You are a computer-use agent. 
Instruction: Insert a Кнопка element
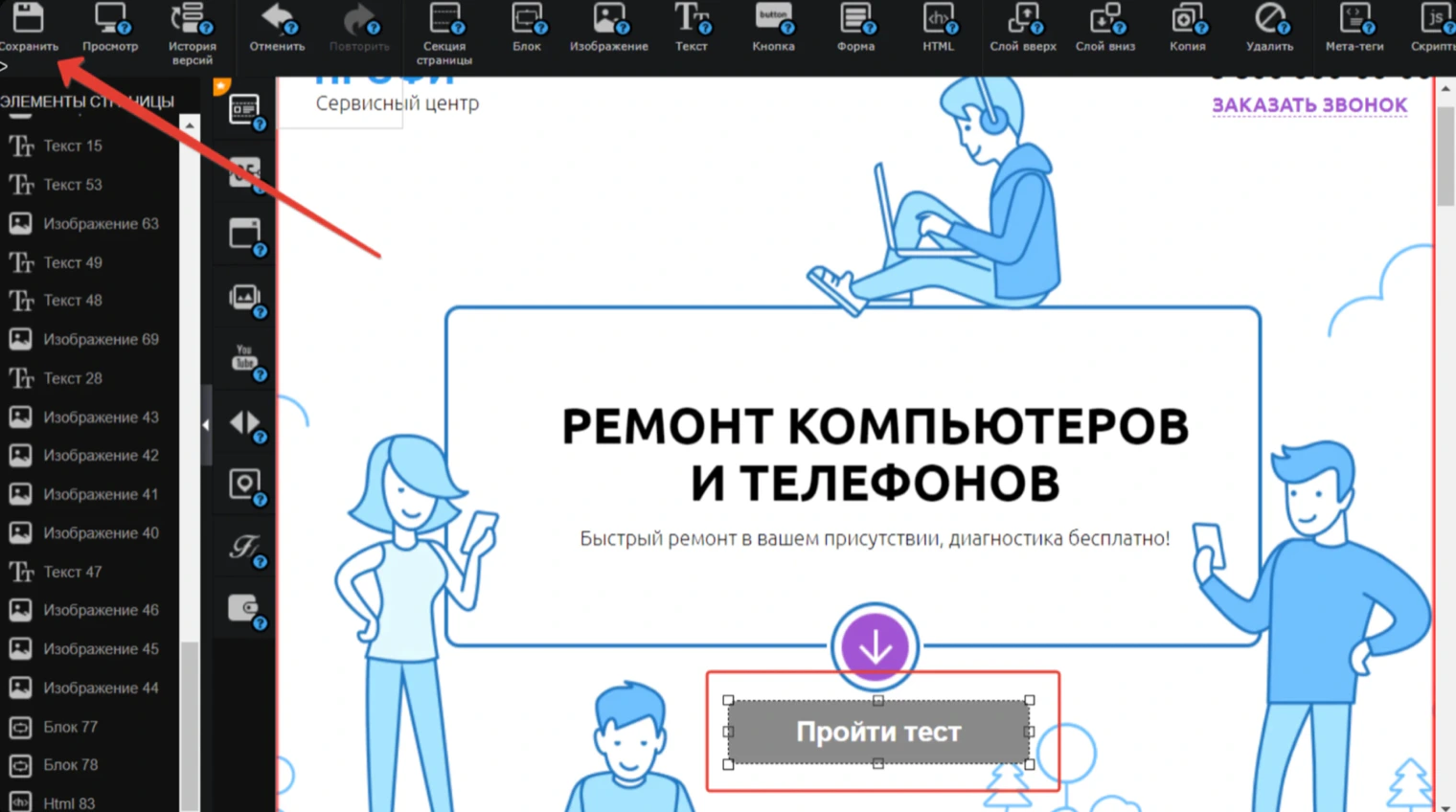(773, 29)
